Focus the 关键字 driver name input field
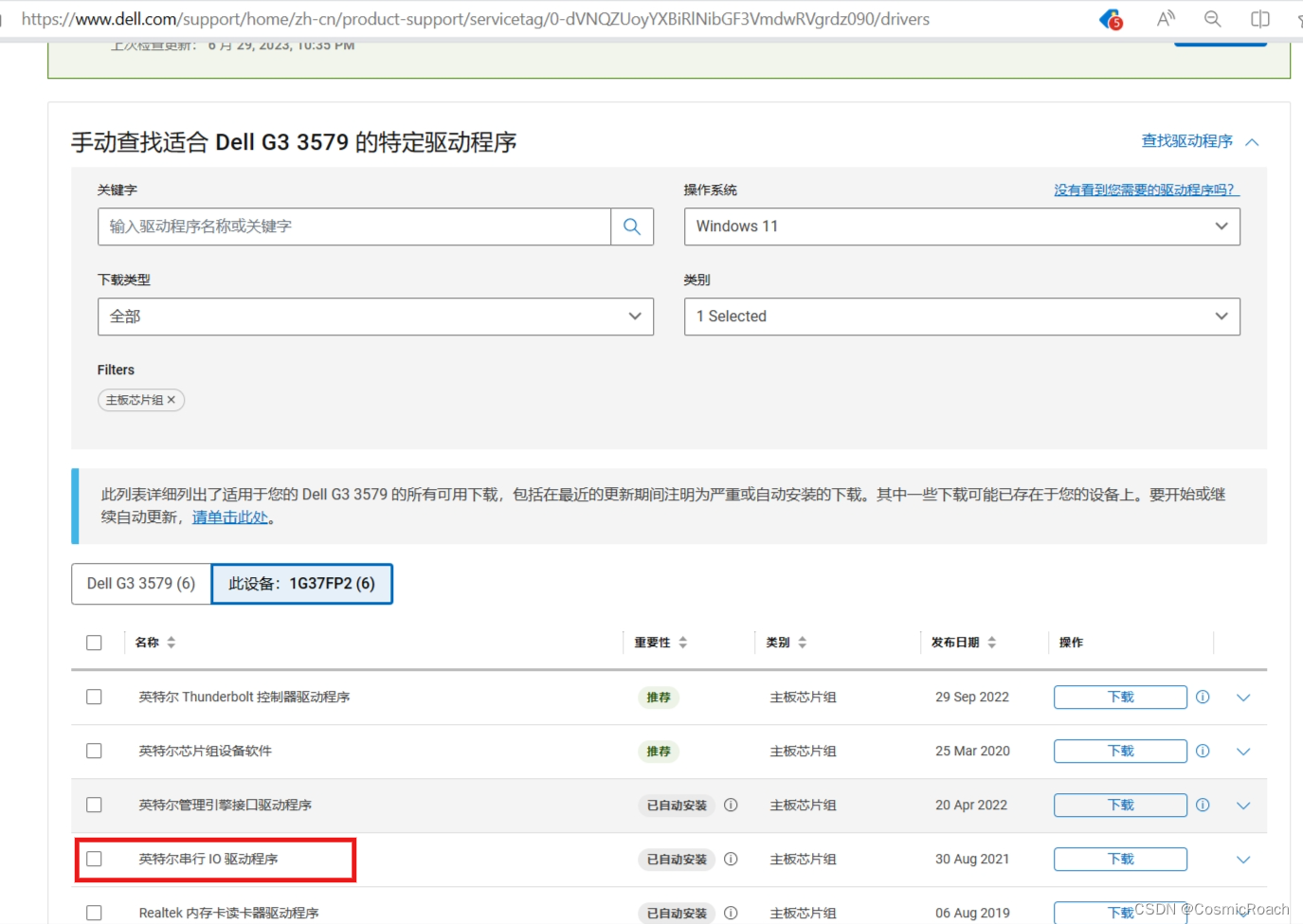This screenshot has height=924, width=1303. [354, 226]
